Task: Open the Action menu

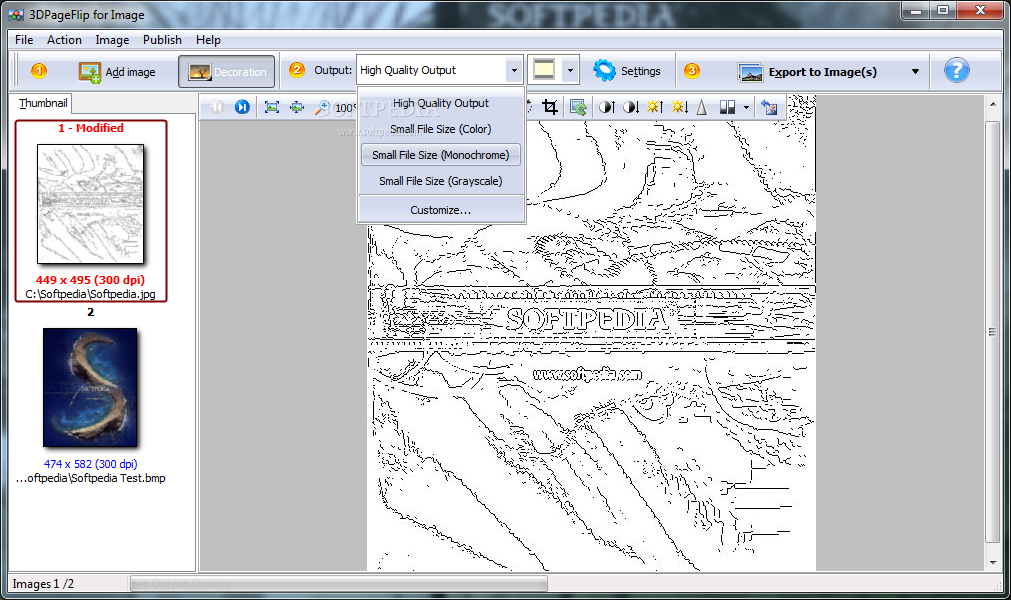Action: point(64,40)
